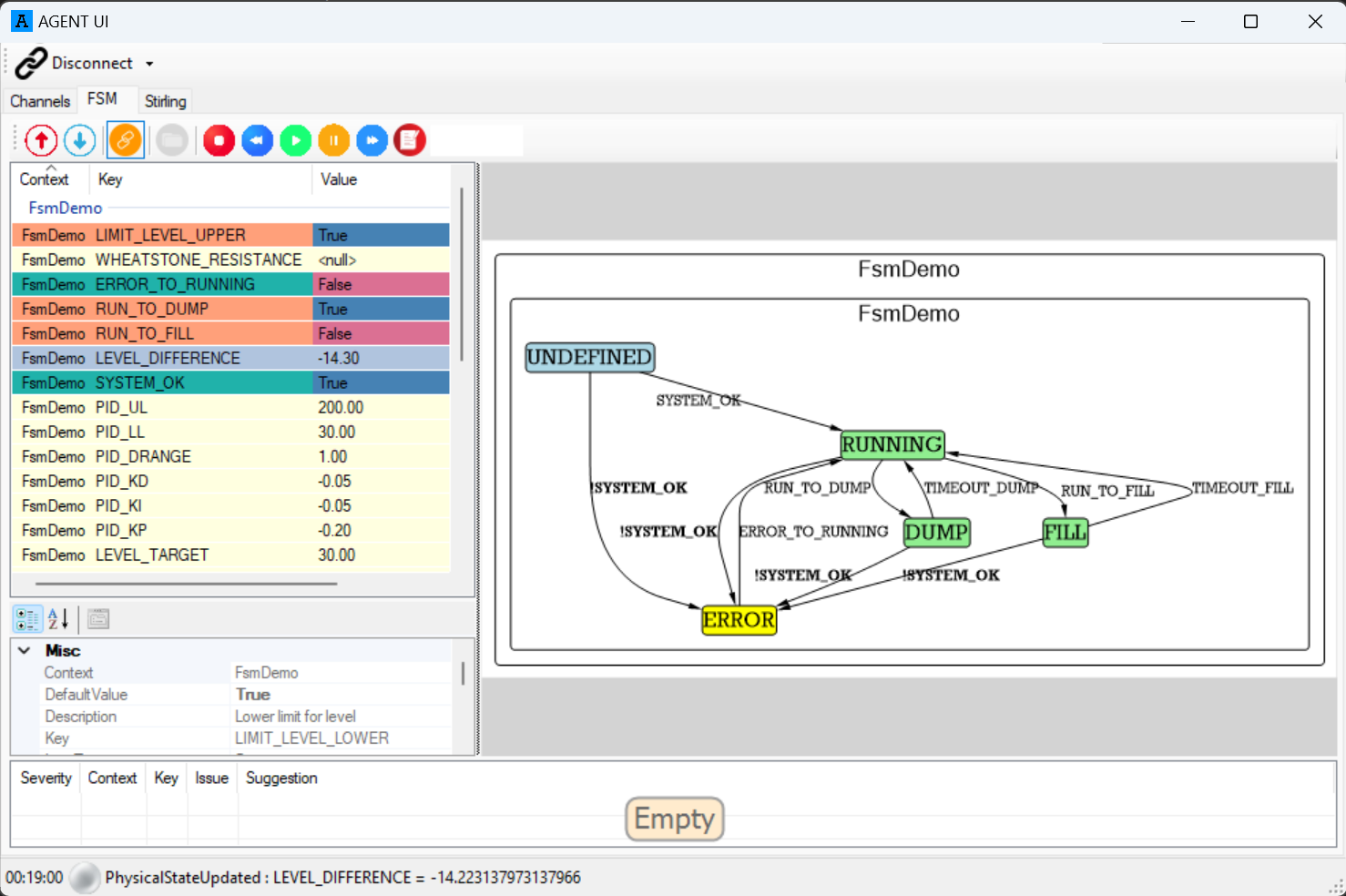Click the blue download arrow icon
This screenshot has width=1346, height=896.
pyautogui.click(x=80, y=140)
